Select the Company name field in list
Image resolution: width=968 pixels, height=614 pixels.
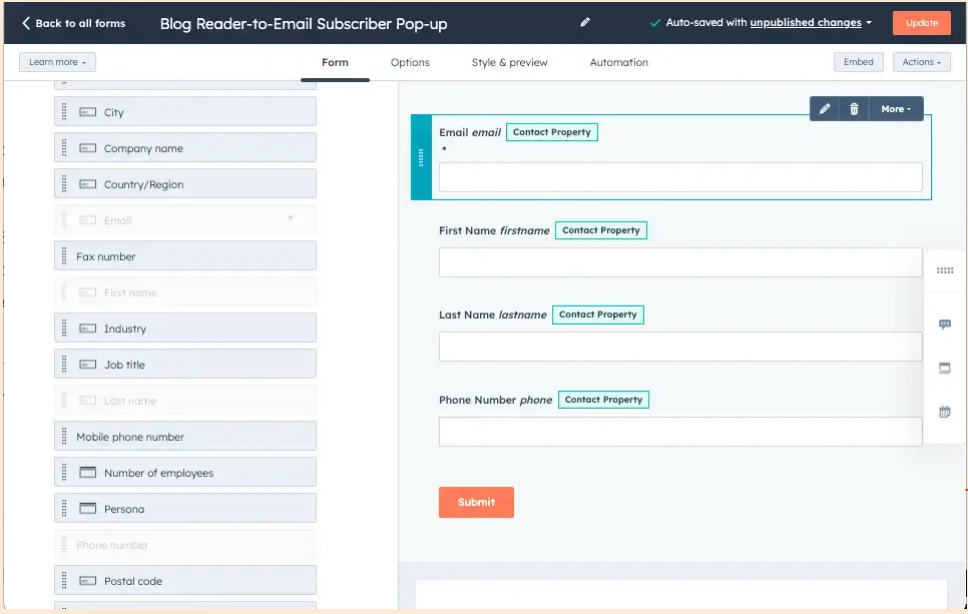tap(185, 148)
